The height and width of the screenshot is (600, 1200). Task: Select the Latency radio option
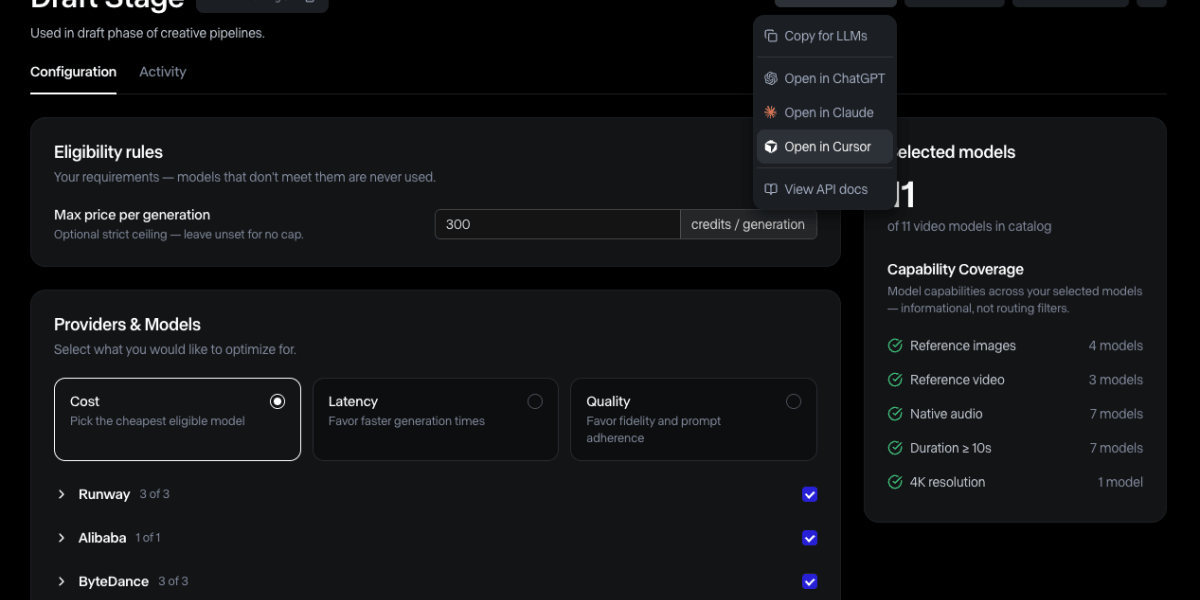pyautogui.click(x=535, y=401)
